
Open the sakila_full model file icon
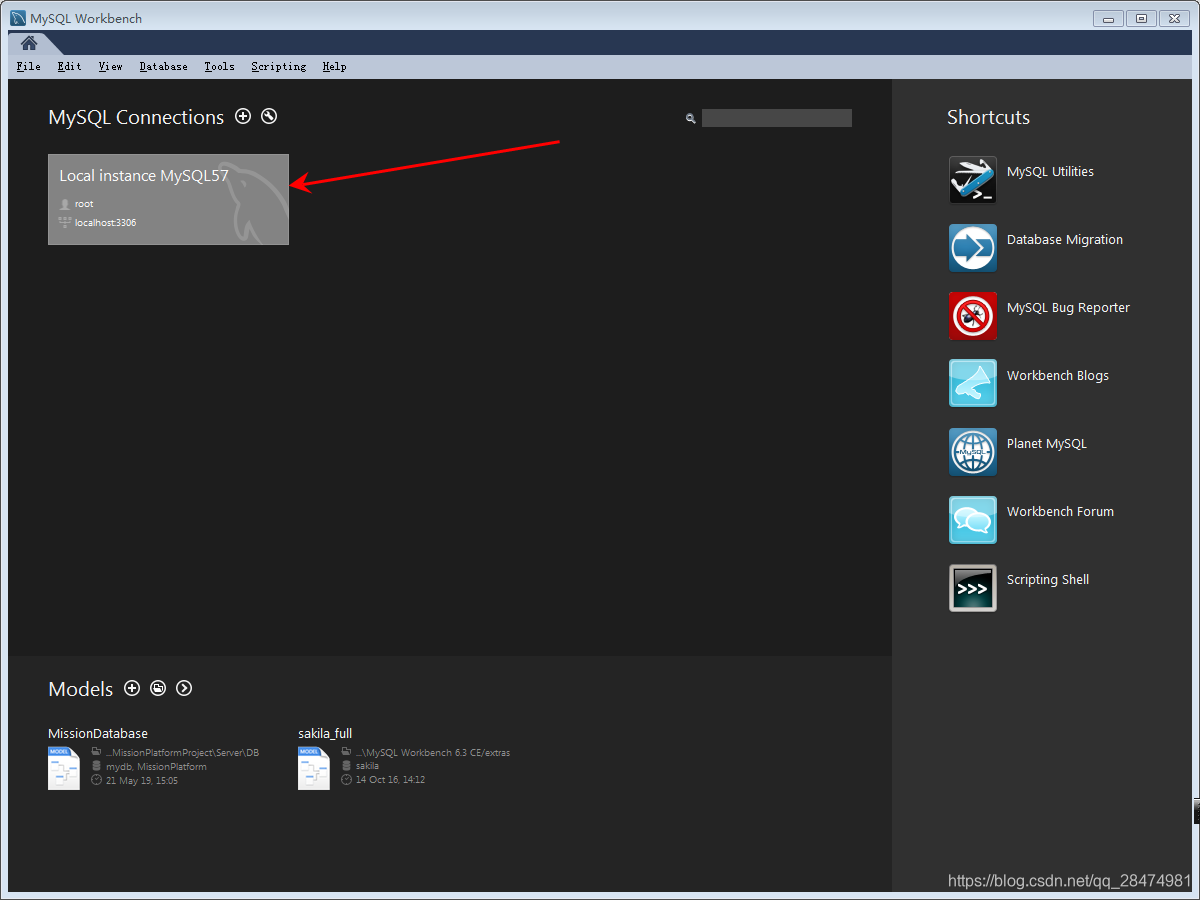click(314, 768)
